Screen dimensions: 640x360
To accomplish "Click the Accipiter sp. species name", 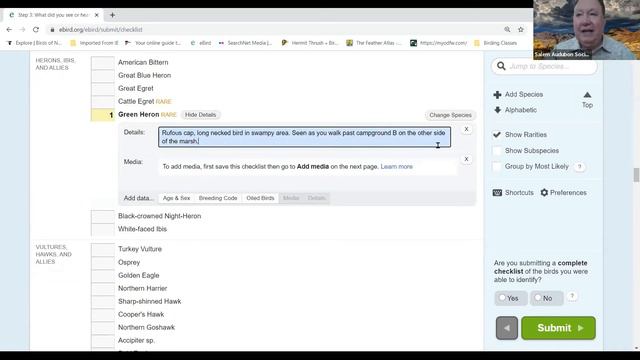I will point(136,341).
